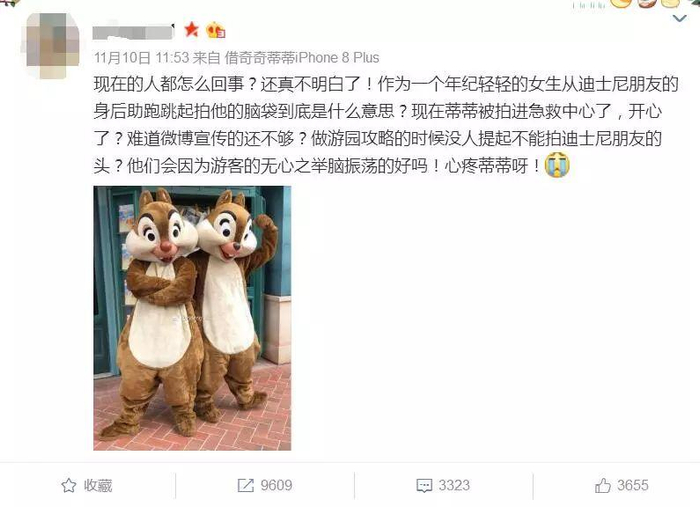Click the gold crown membership badge
The height and width of the screenshot is (507, 700).
(215, 30)
